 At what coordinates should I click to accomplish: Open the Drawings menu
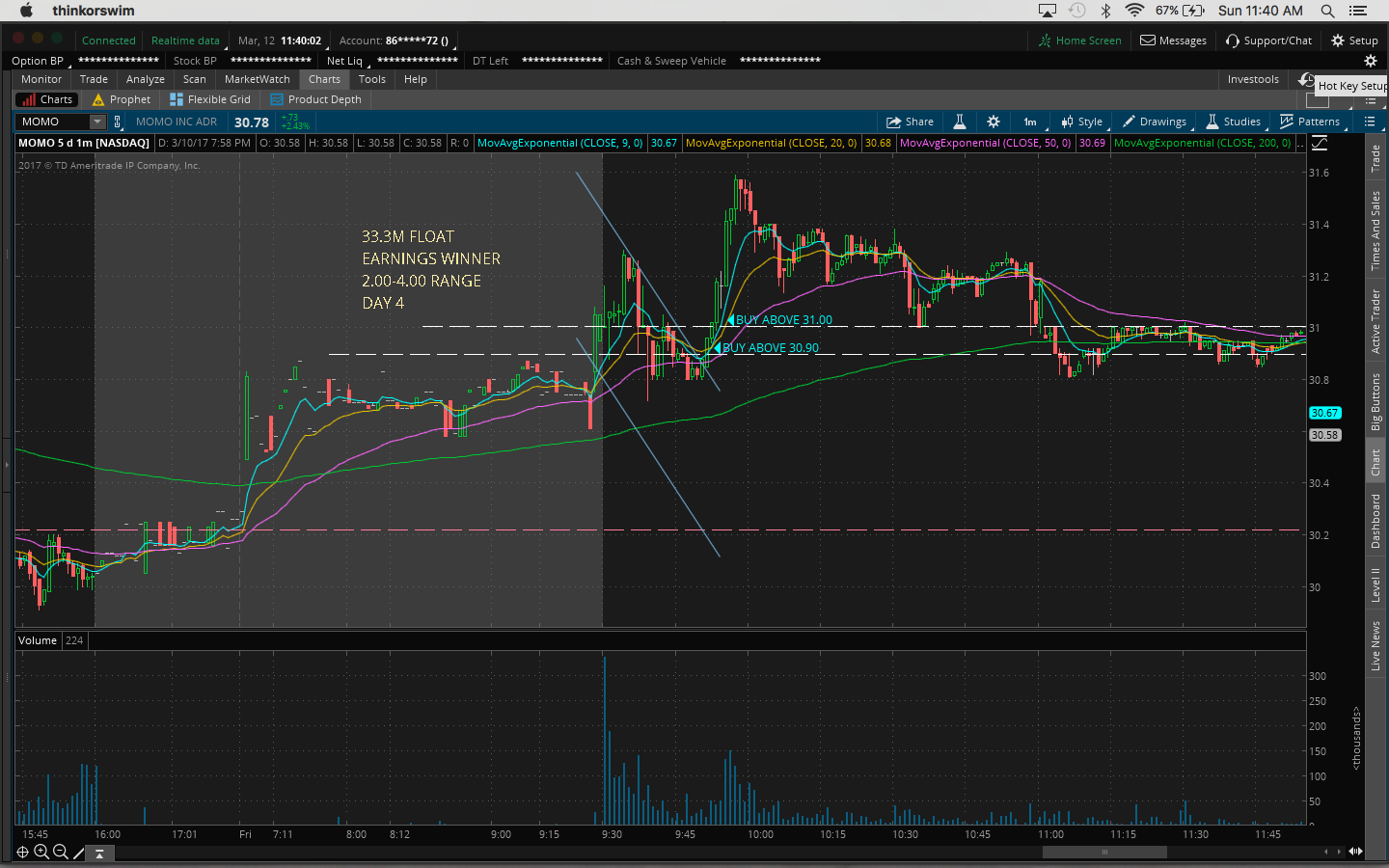coord(1155,122)
